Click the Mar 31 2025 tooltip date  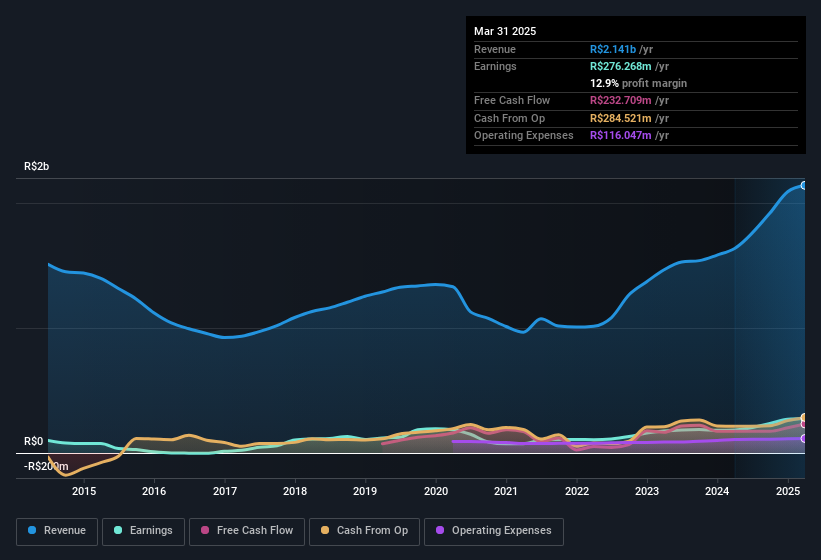pyautogui.click(x=505, y=31)
